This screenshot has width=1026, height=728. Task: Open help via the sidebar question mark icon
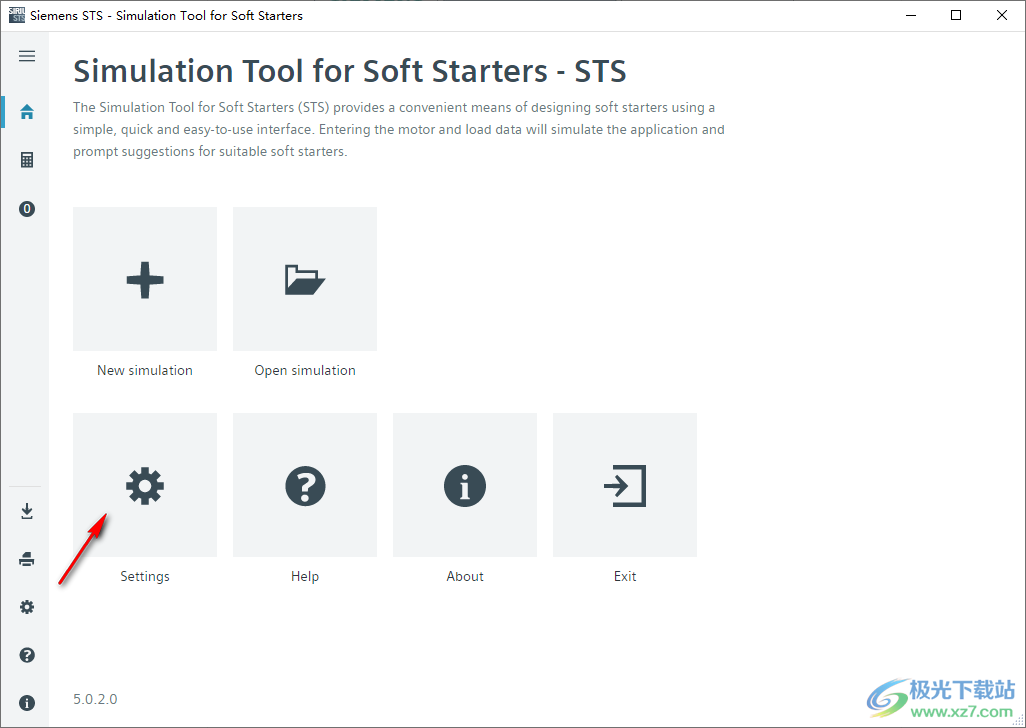click(27, 655)
